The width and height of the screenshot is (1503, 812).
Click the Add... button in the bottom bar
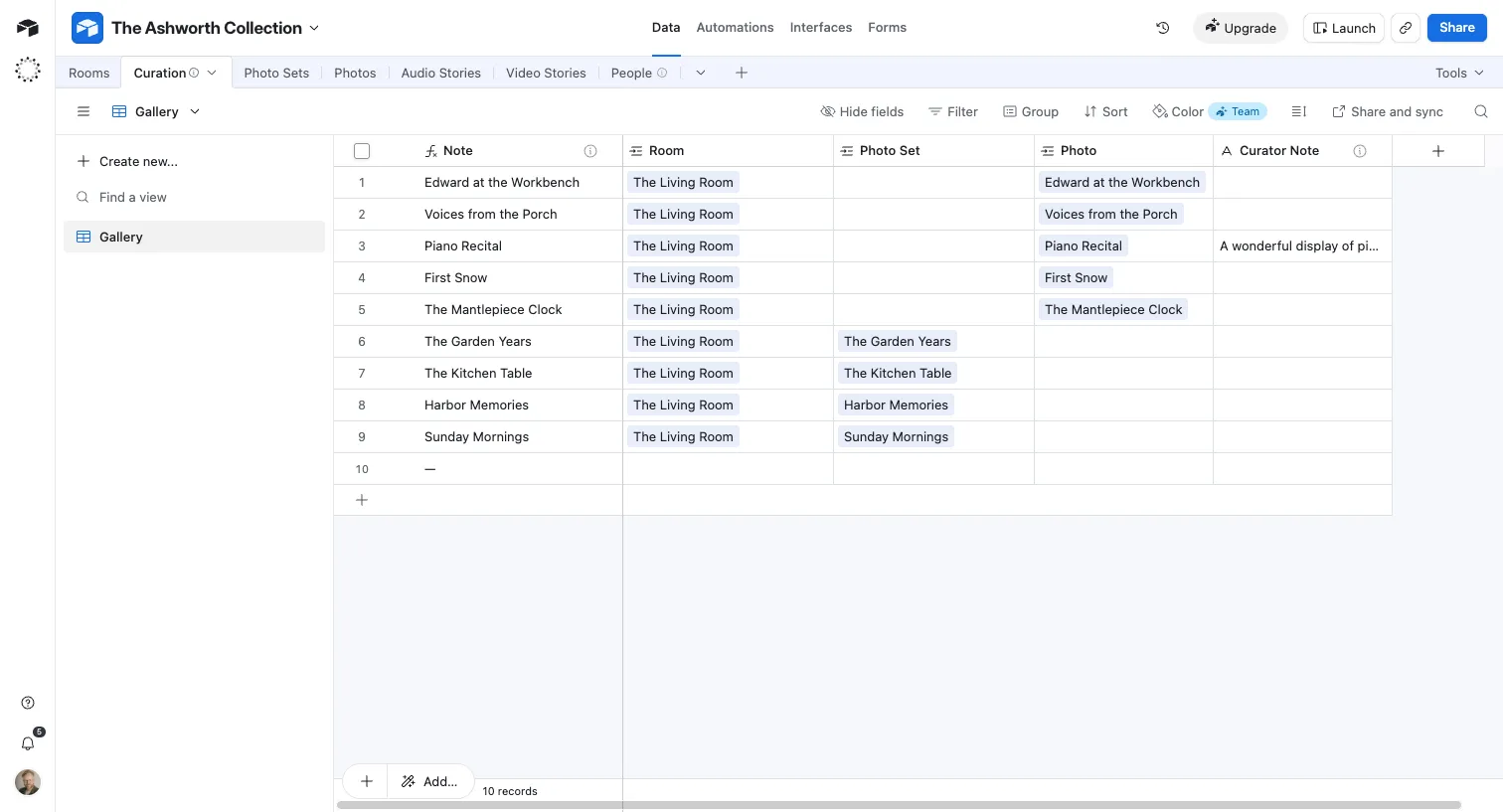click(430, 781)
